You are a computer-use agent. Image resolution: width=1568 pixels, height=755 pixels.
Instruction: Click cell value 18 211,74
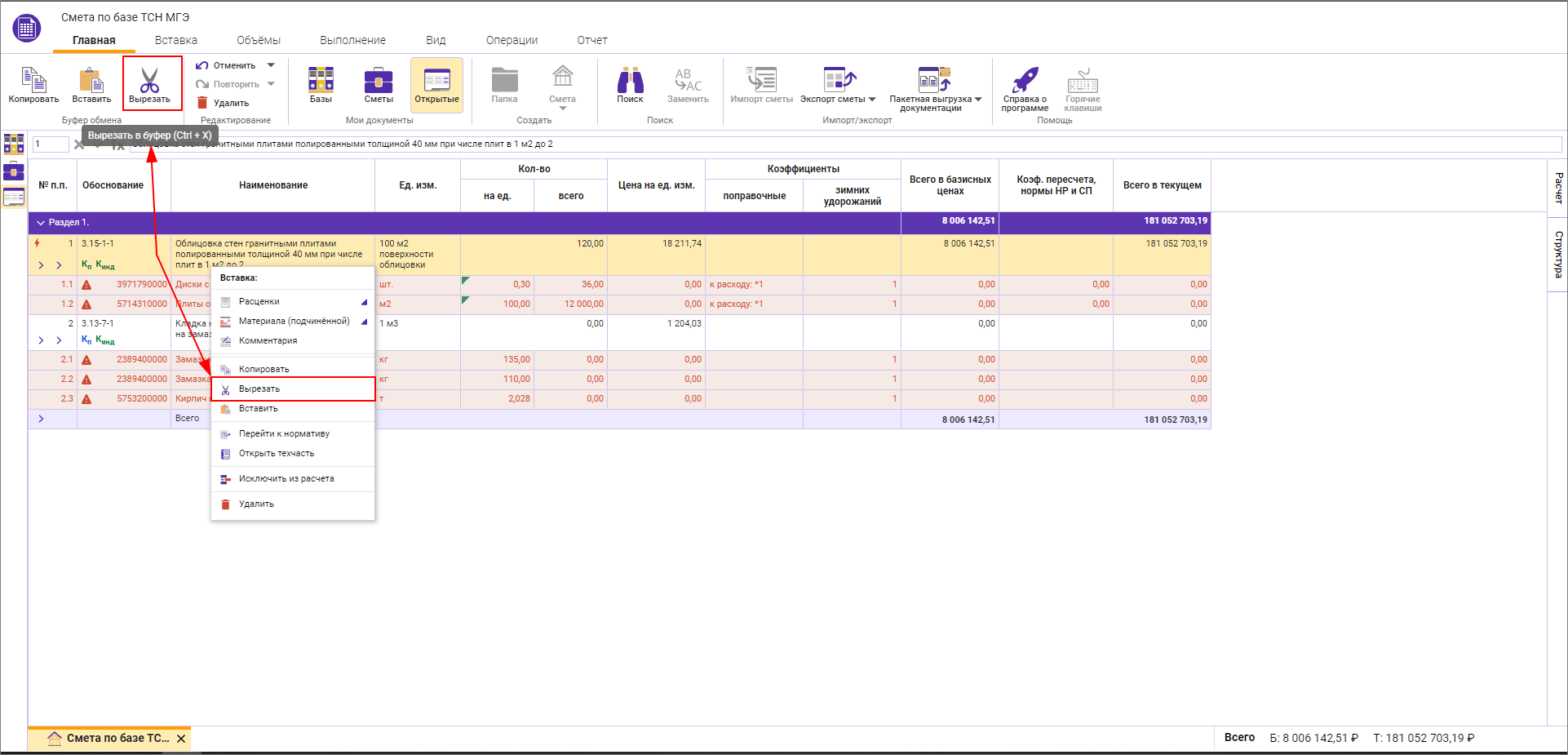click(682, 243)
